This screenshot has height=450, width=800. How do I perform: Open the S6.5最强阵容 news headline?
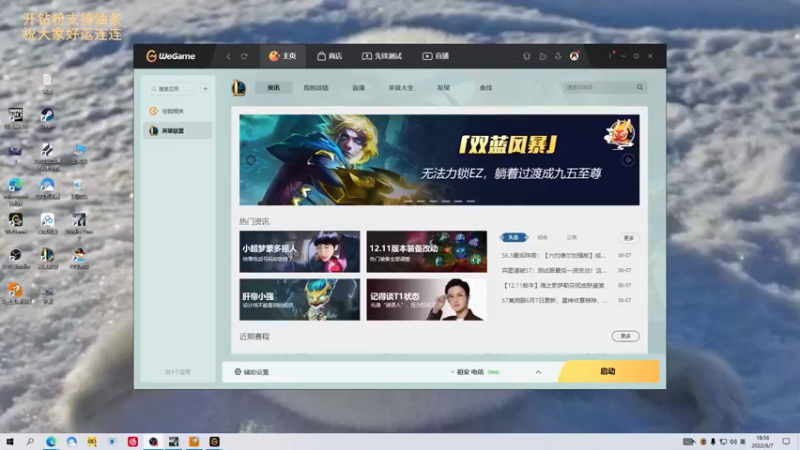554,255
